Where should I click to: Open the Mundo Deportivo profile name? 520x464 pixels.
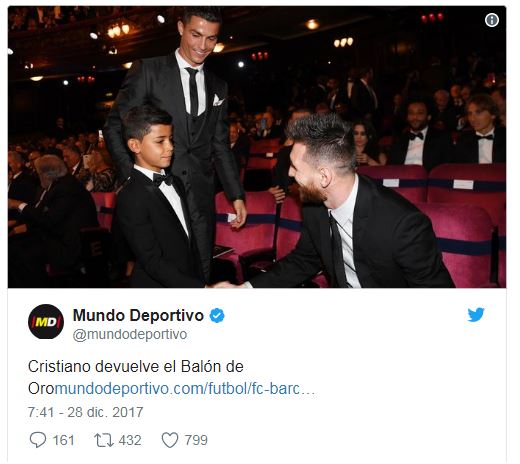[x=138, y=315]
